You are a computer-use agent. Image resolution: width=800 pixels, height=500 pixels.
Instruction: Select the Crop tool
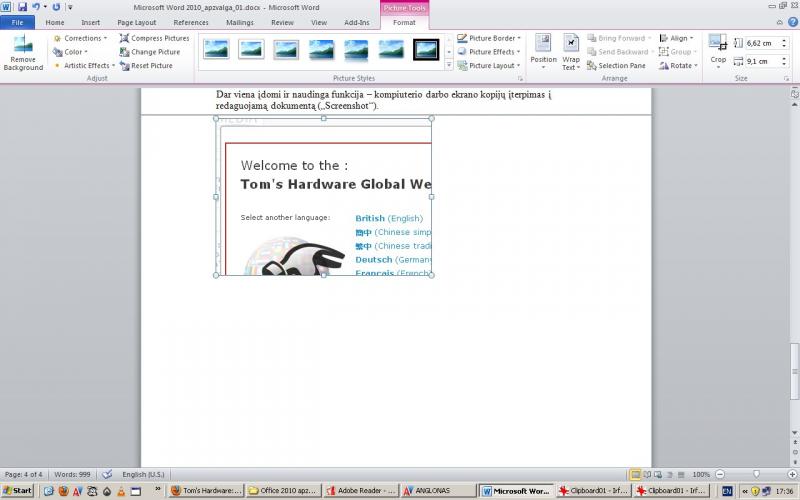click(718, 52)
